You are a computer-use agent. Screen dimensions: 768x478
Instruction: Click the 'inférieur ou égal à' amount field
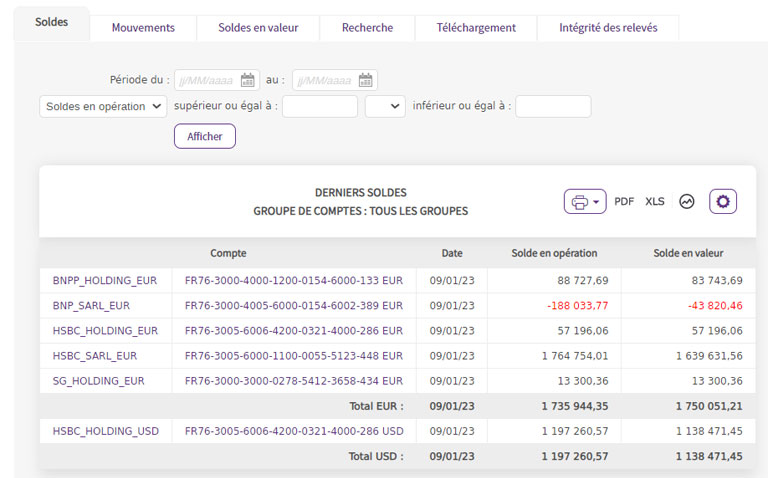pyautogui.click(x=553, y=107)
